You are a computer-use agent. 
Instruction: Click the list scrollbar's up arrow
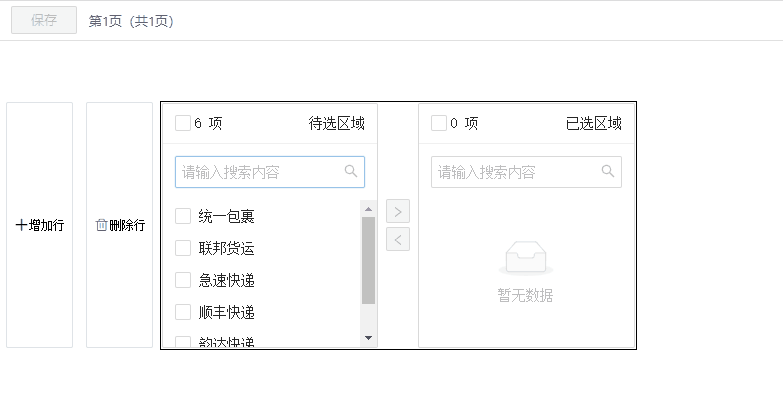click(368, 209)
